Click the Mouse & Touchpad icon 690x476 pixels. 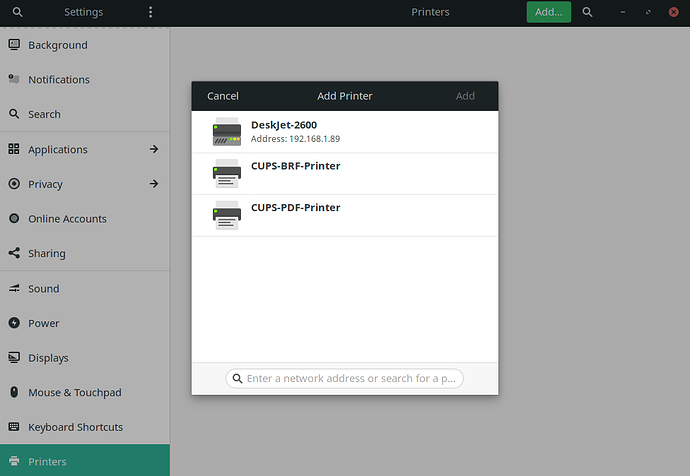point(14,392)
